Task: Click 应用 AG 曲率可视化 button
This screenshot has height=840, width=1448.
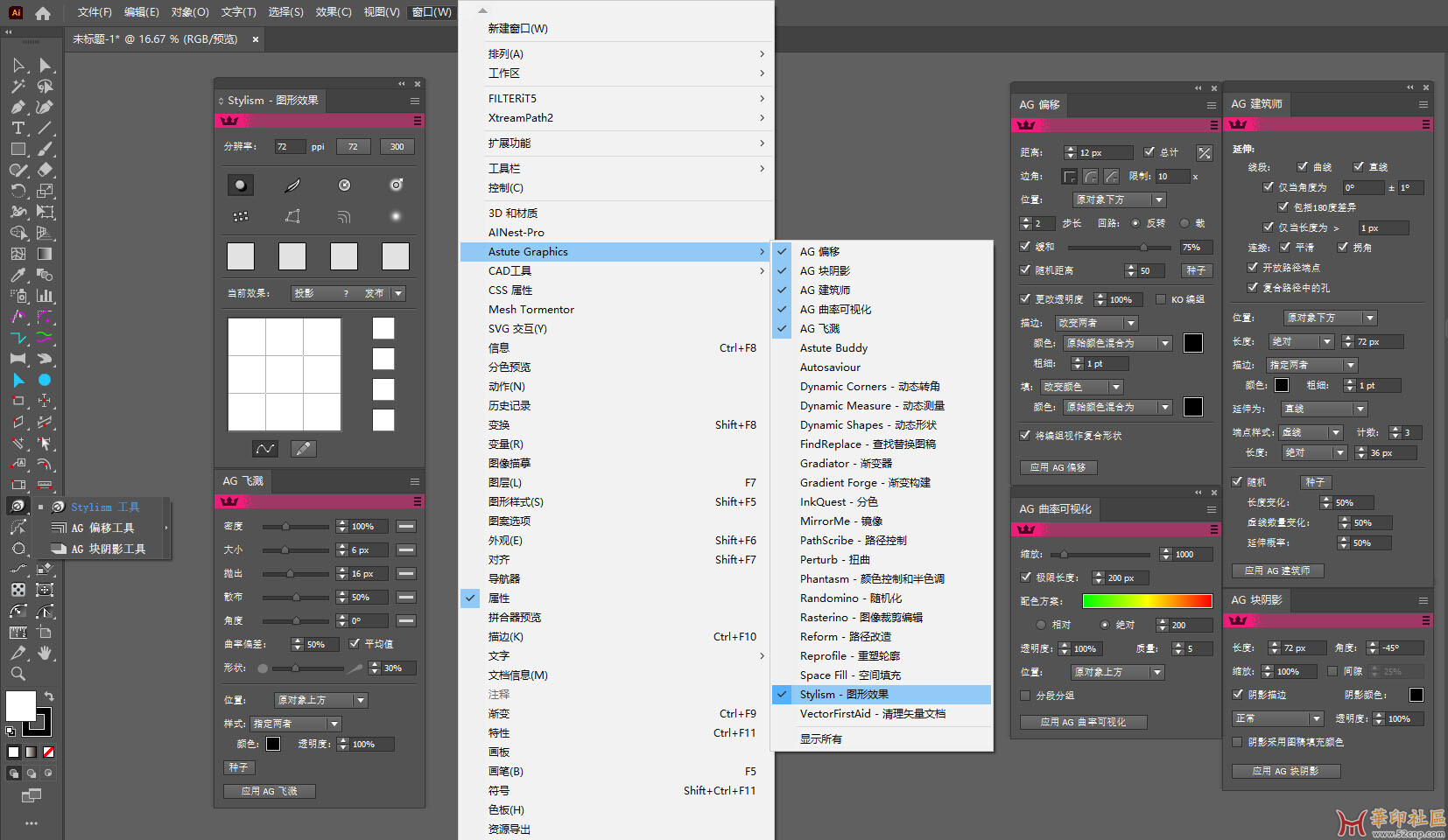Action: pos(1083,722)
